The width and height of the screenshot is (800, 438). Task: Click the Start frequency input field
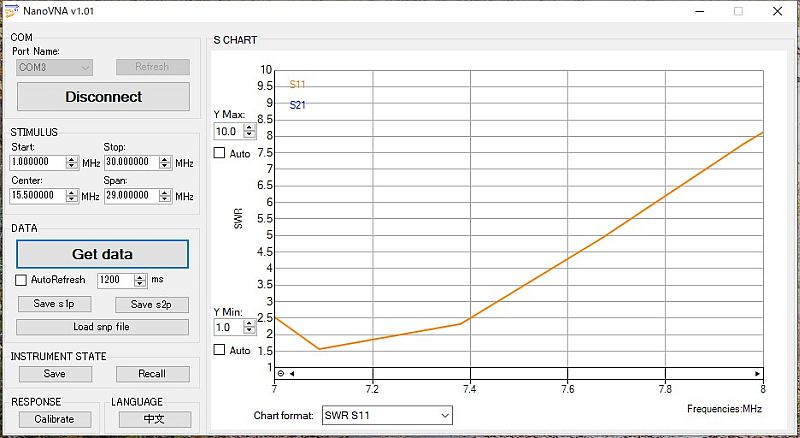[x=38, y=162]
